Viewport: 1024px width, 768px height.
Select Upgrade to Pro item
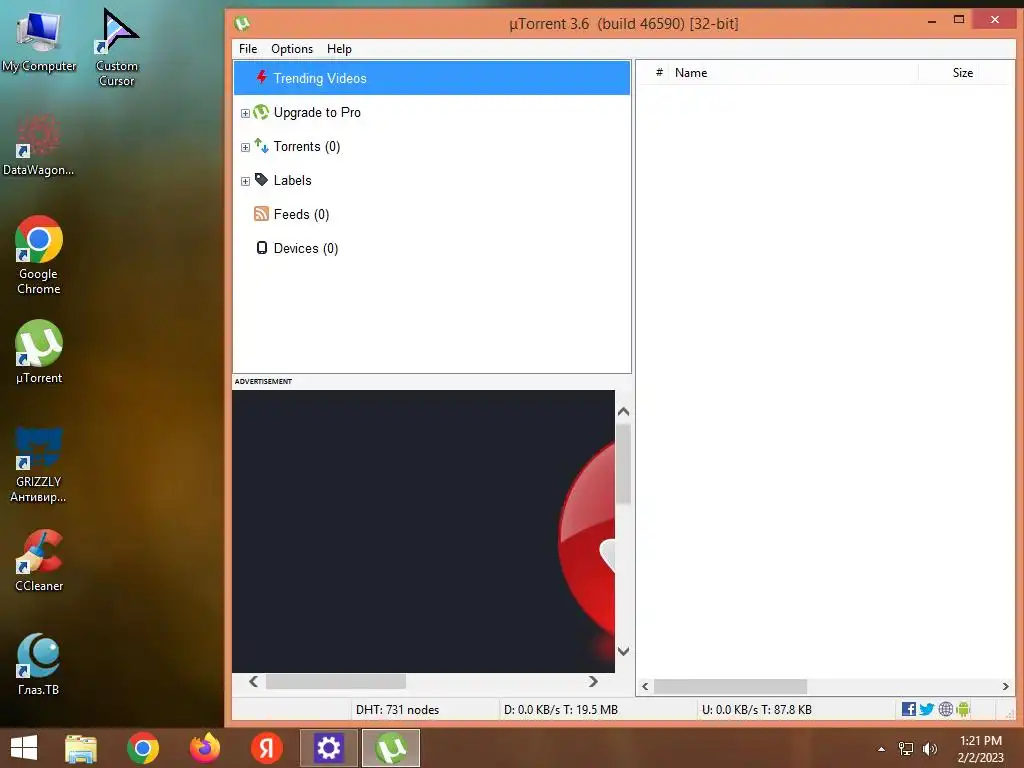click(317, 112)
